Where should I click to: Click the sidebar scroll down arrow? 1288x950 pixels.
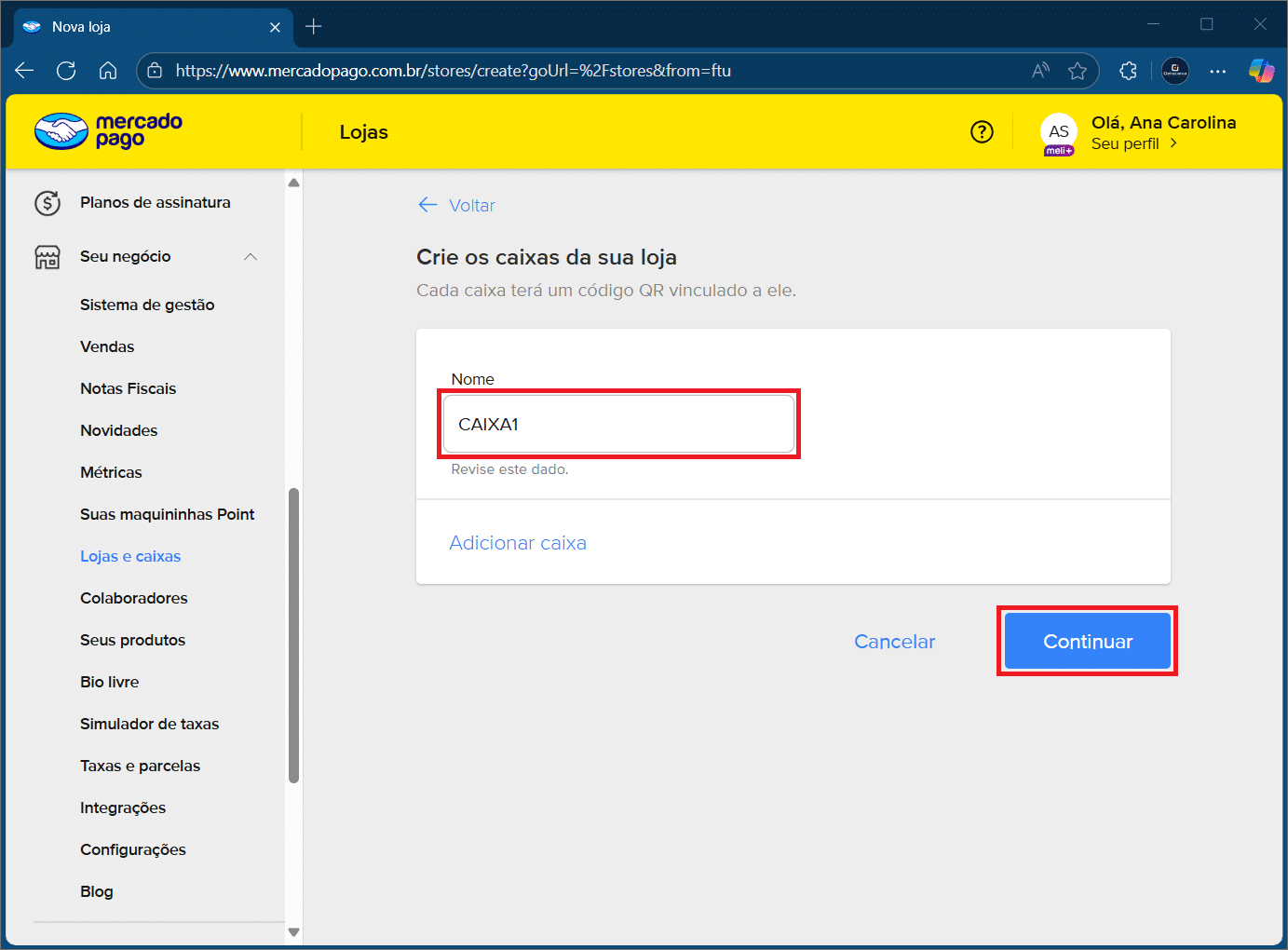(294, 931)
